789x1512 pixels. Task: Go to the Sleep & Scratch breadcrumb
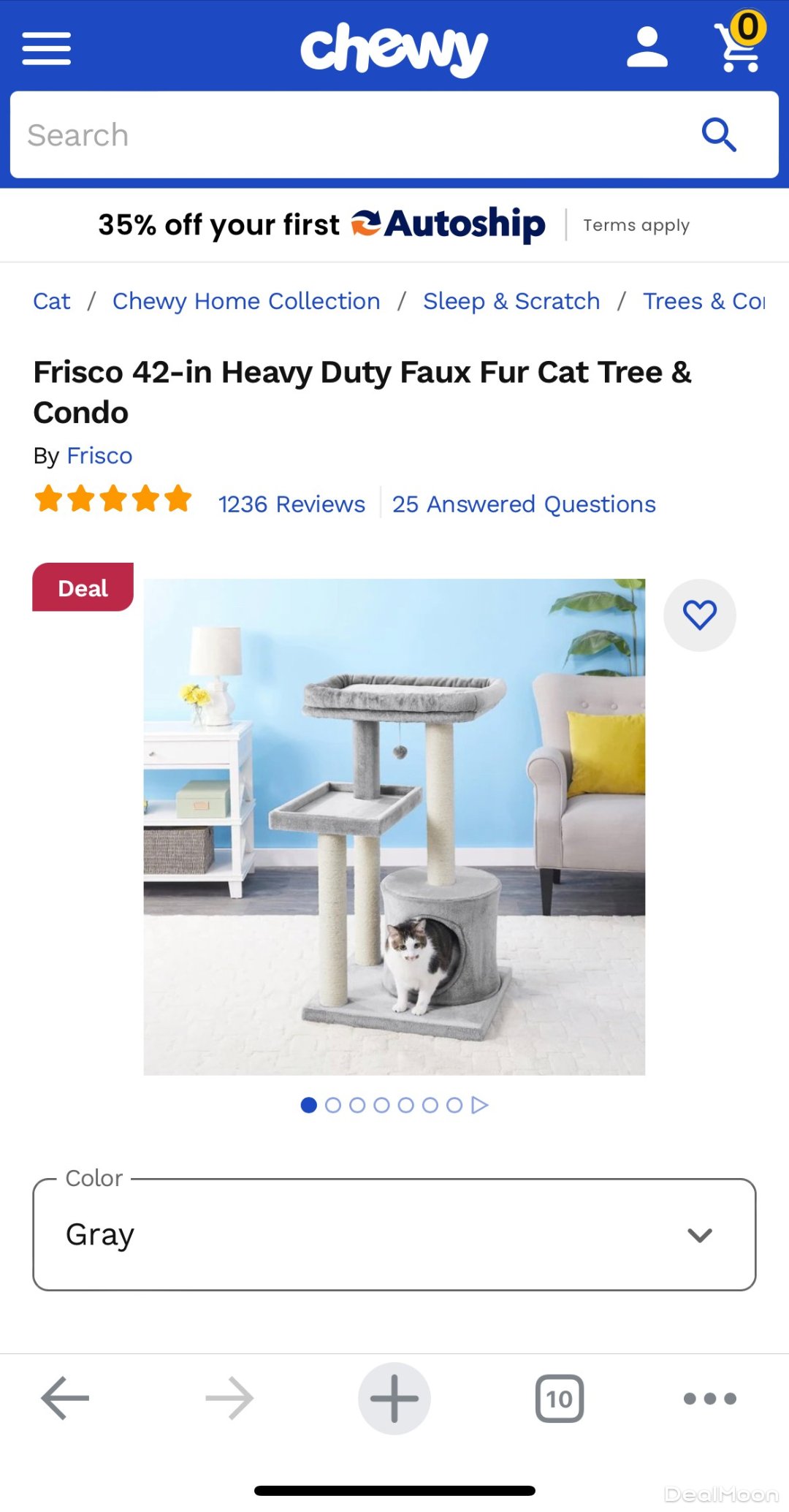(x=511, y=301)
